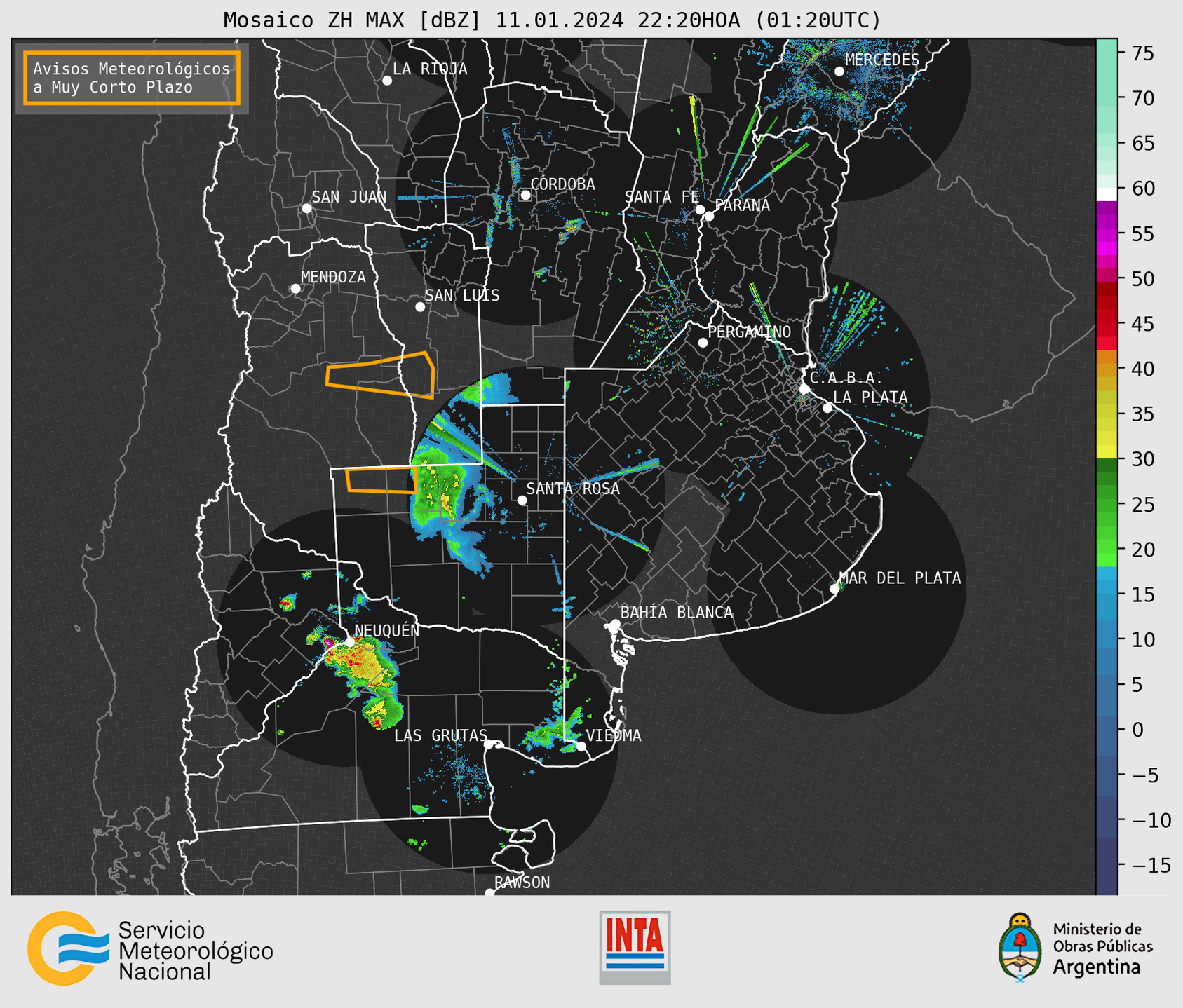Click the MENDOZA city marker dot

[295, 289]
